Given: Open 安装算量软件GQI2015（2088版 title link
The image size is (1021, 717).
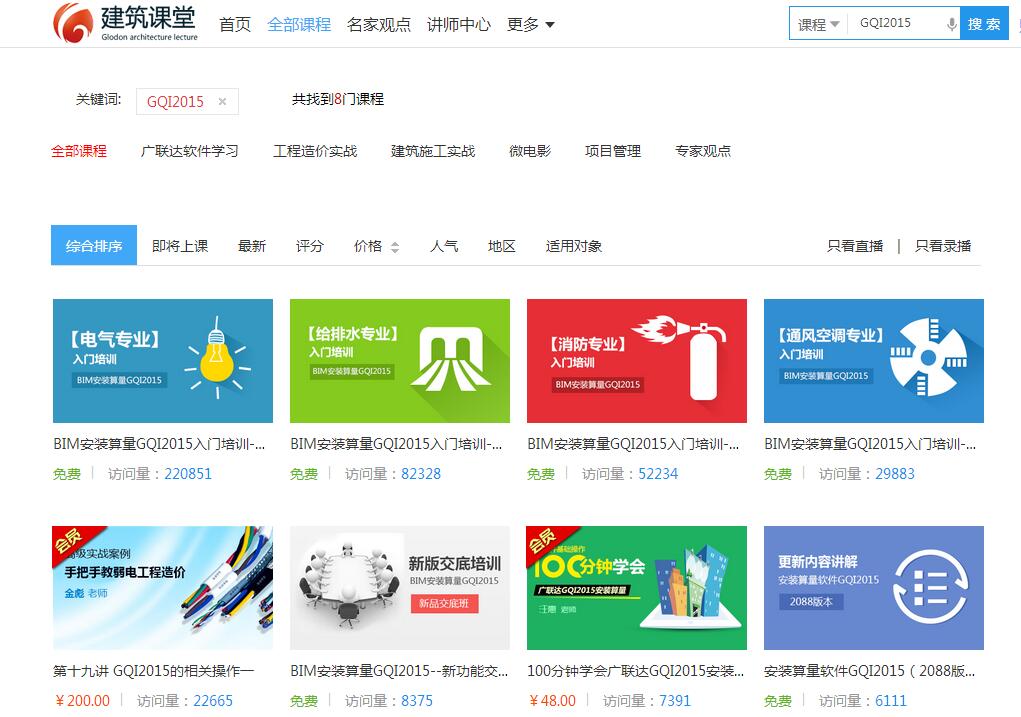Looking at the screenshot, I should click(869, 671).
